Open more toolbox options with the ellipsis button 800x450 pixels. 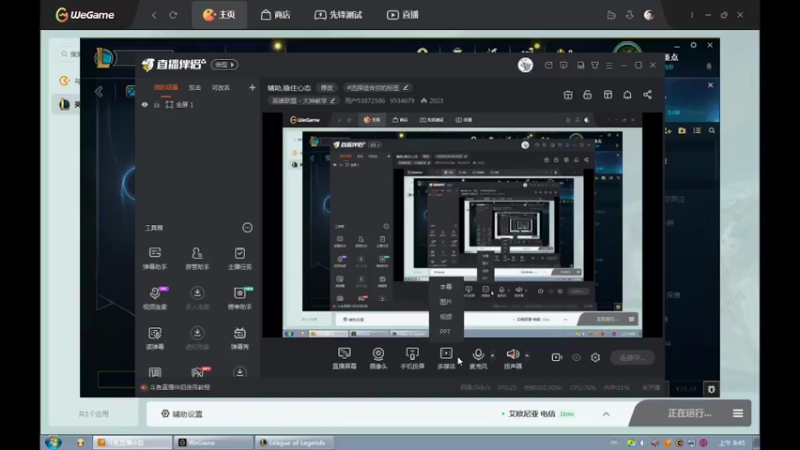[247, 228]
